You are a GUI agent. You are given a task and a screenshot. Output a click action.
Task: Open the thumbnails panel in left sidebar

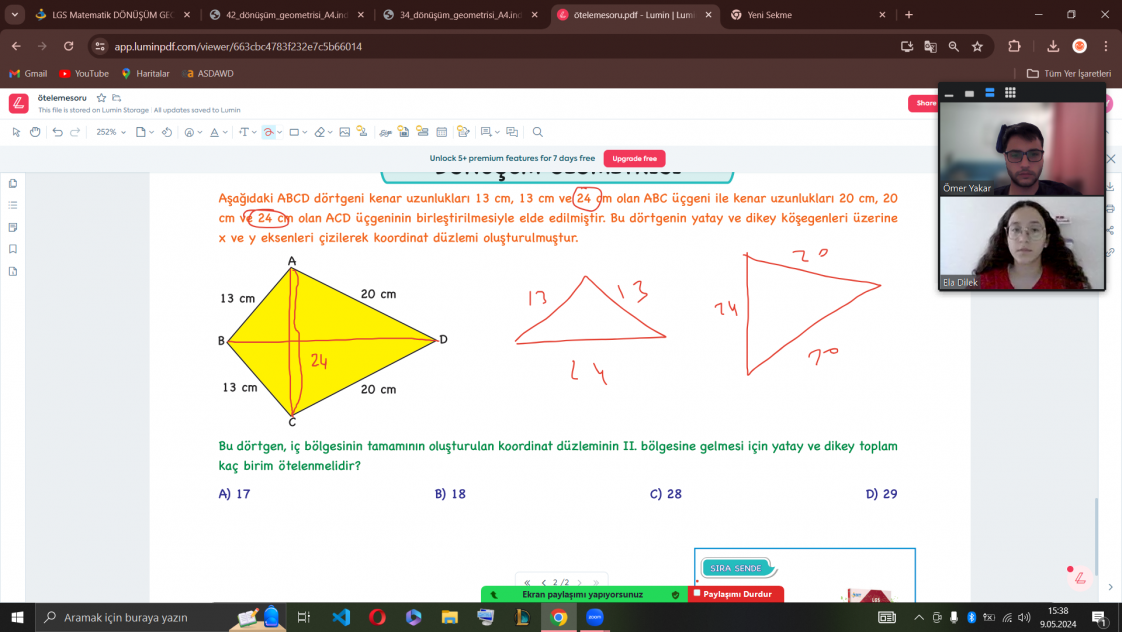(x=13, y=183)
